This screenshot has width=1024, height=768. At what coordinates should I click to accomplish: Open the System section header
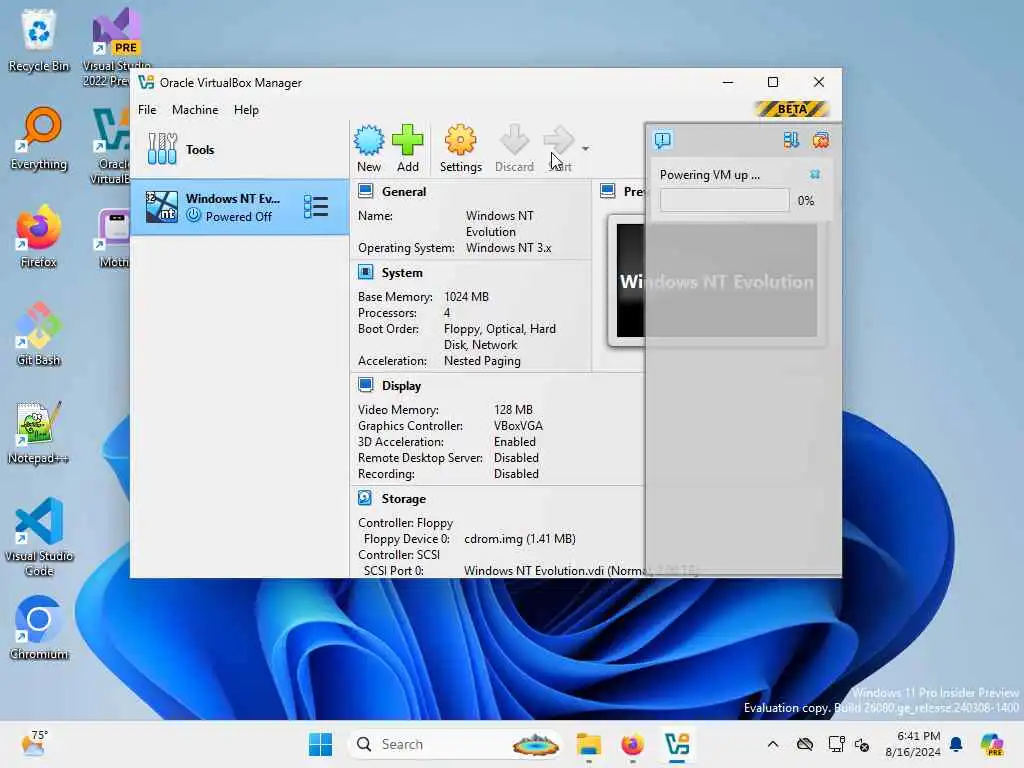(402, 272)
